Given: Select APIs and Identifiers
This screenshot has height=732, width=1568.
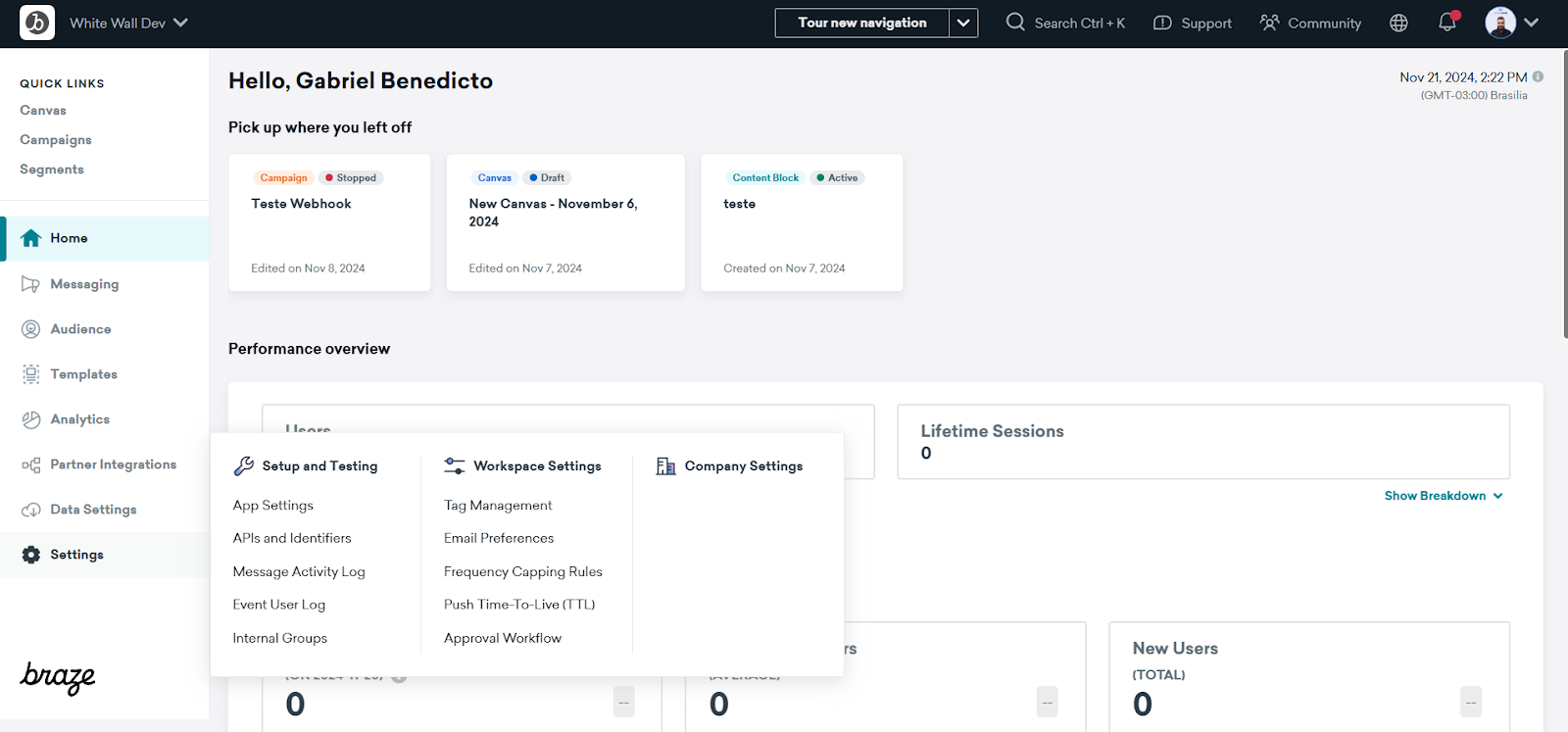Looking at the screenshot, I should (292, 538).
